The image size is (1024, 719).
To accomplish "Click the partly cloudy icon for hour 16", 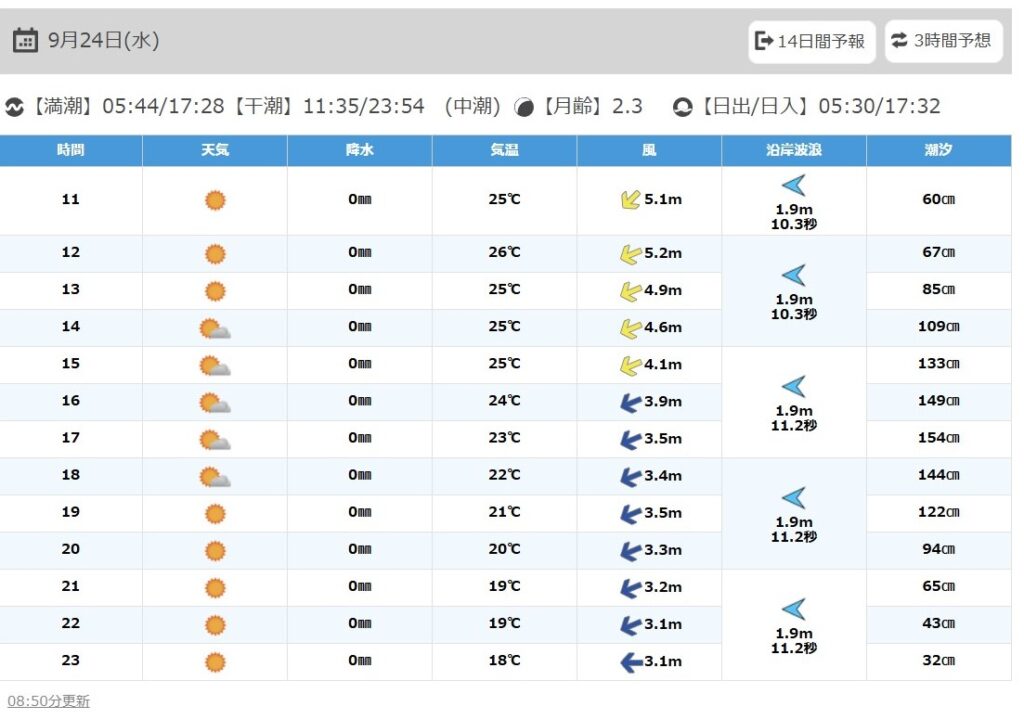I will 215,403.
